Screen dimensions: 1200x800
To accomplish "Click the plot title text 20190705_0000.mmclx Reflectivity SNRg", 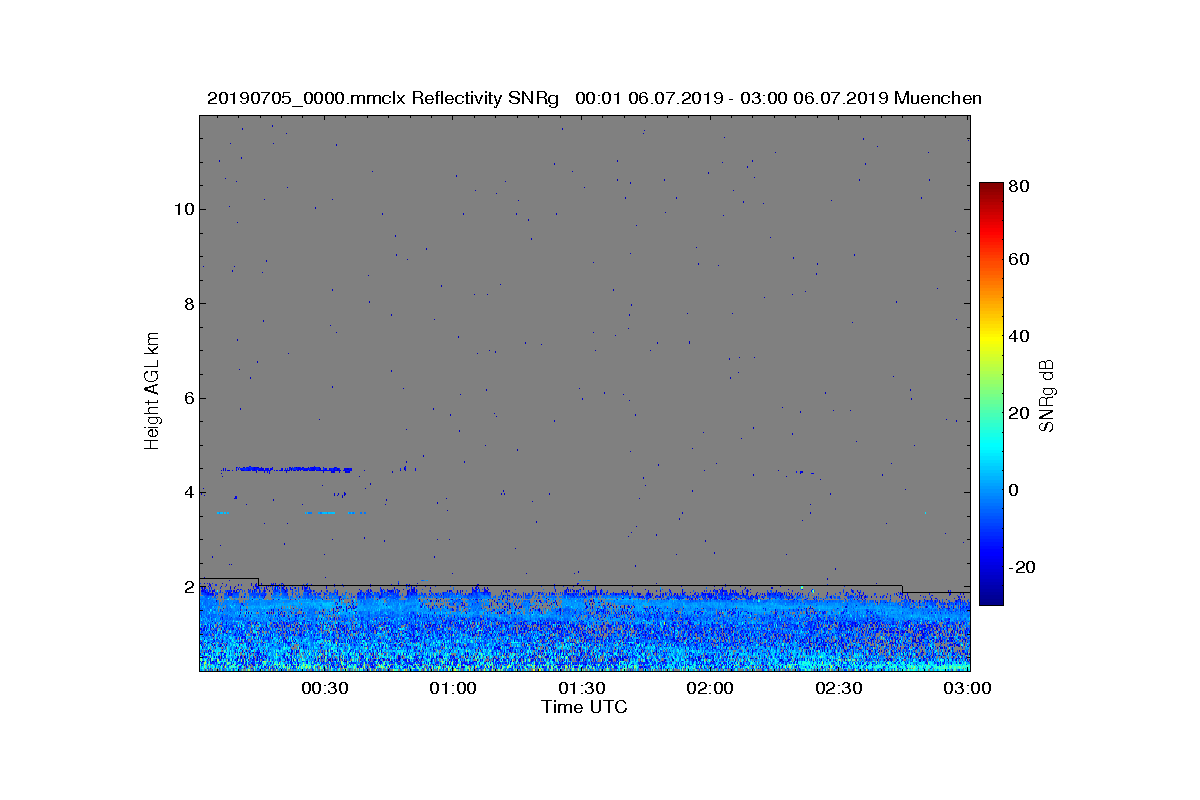I will click(382, 98).
